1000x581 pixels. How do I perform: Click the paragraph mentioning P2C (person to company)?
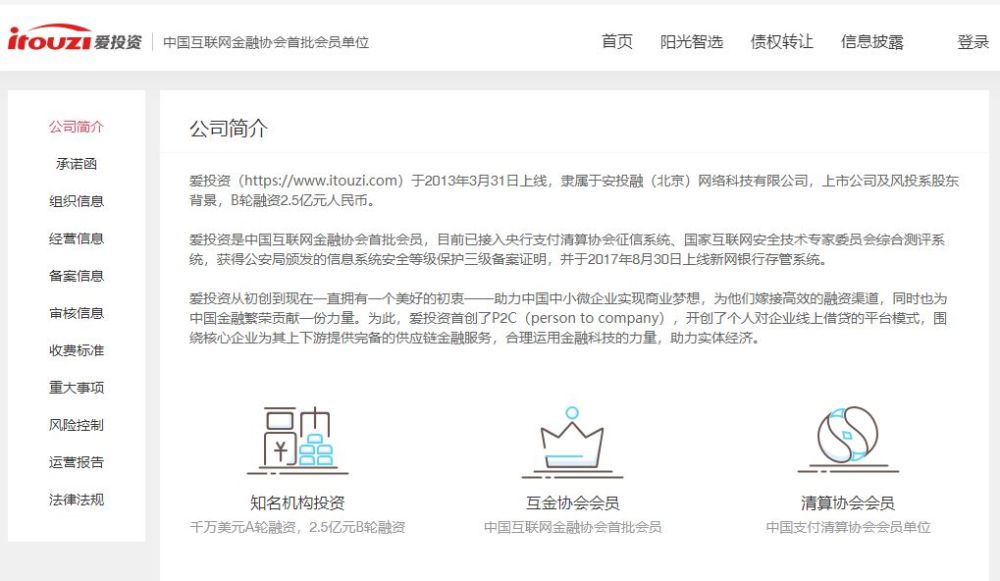click(568, 318)
